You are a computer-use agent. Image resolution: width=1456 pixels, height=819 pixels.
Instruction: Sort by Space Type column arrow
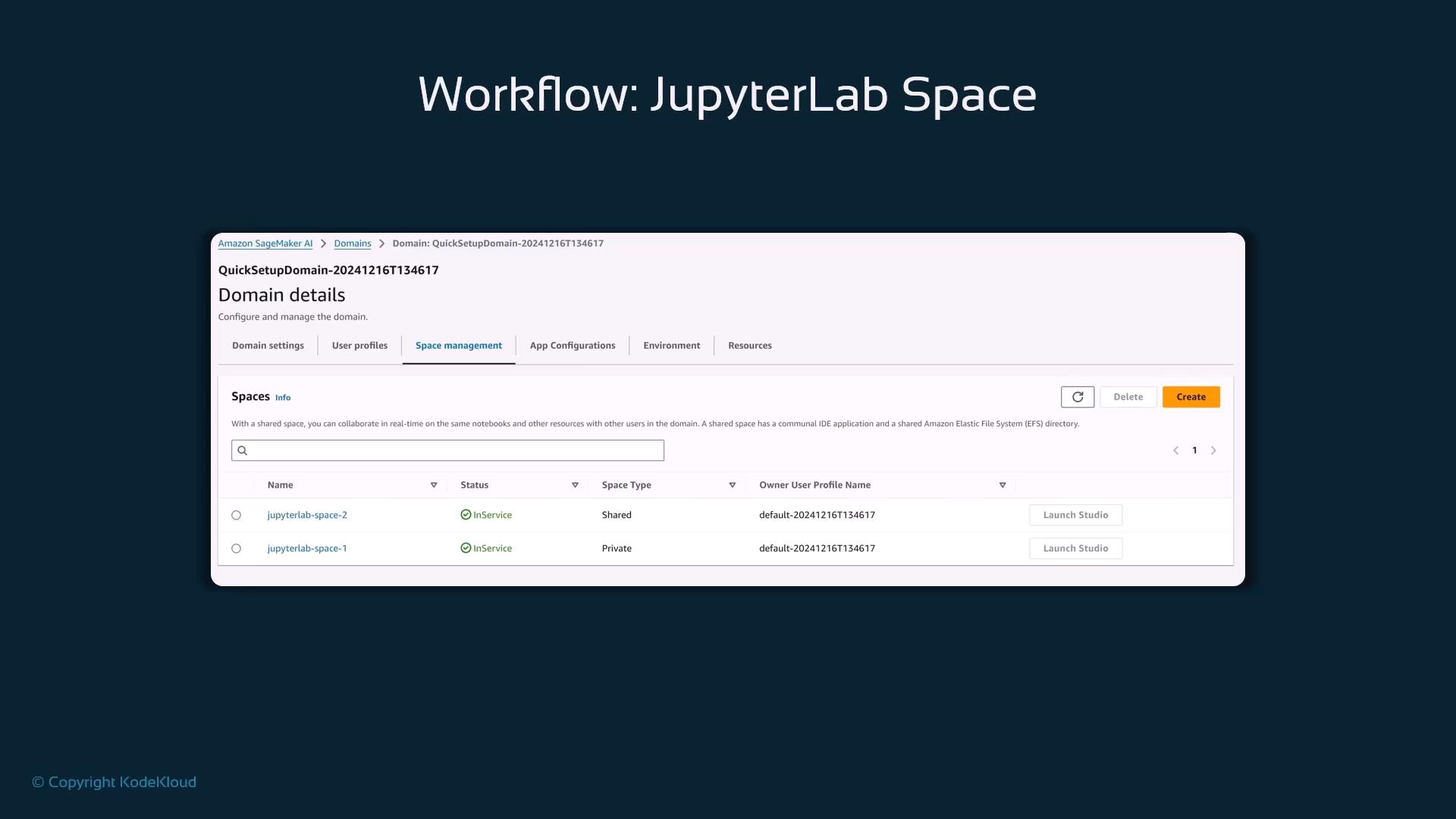click(733, 485)
